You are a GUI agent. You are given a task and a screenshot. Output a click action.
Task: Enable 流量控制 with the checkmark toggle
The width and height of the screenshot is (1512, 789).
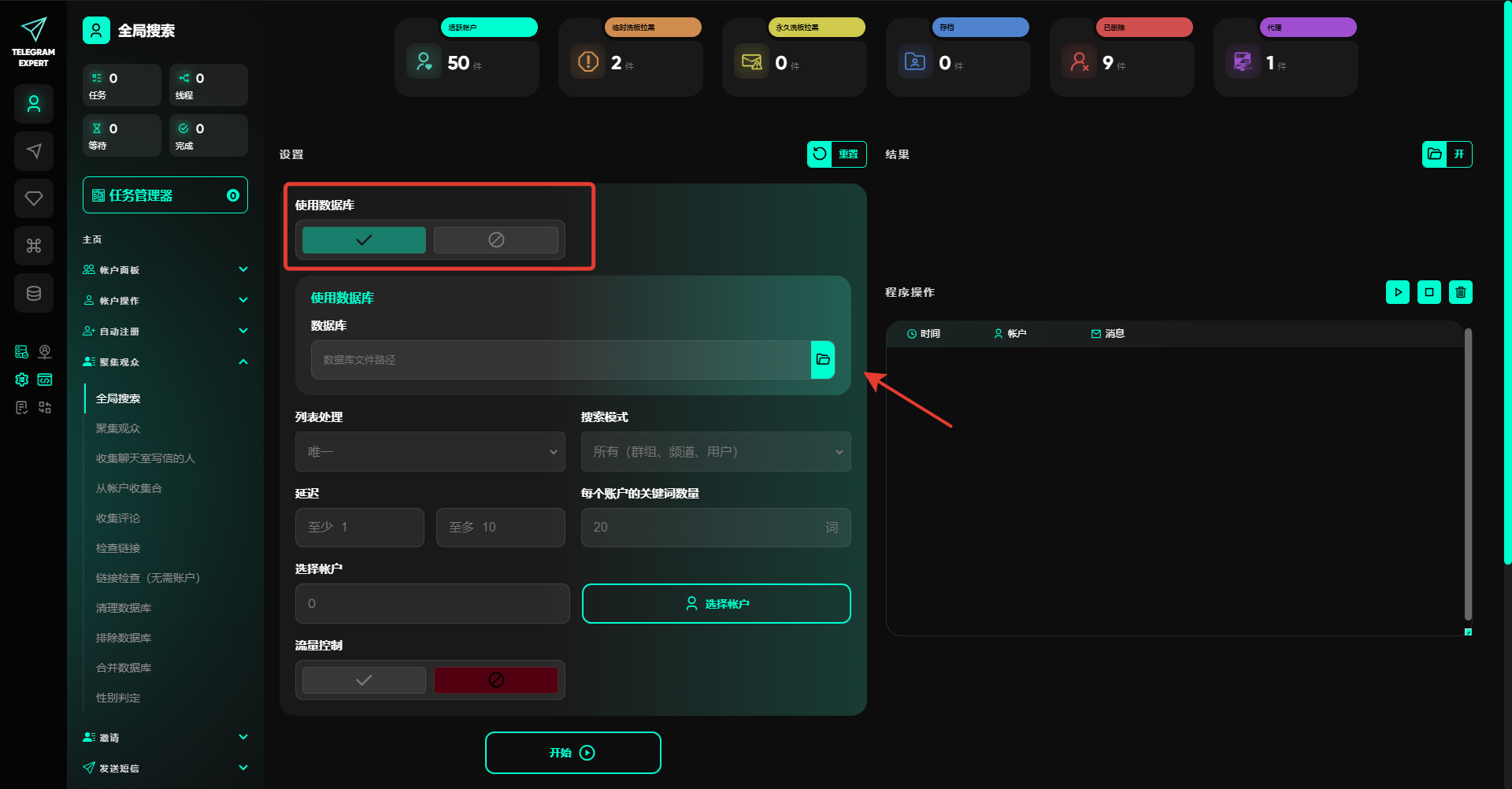click(x=364, y=680)
